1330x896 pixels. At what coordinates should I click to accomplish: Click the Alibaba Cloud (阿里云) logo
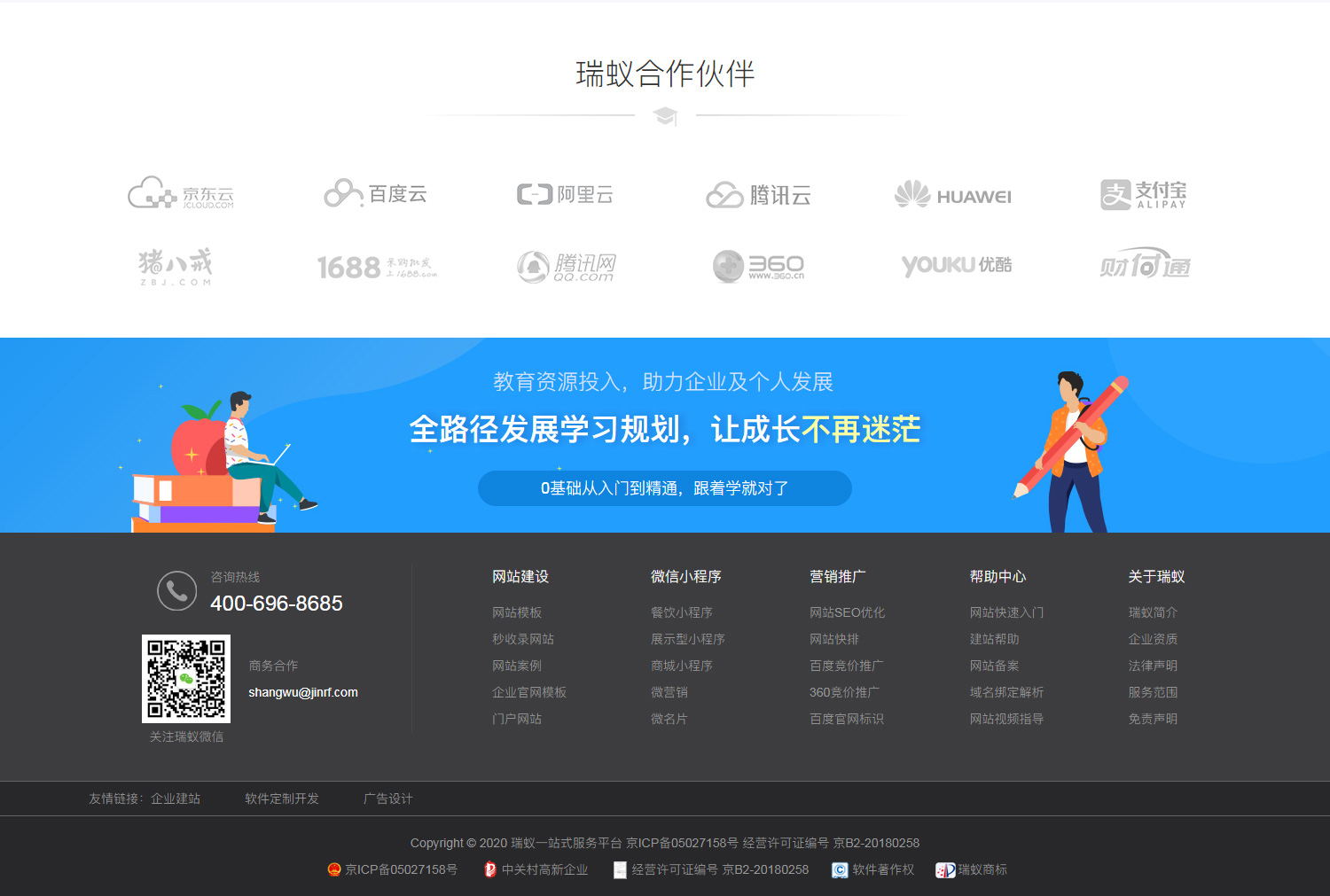click(x=565, y=194)
